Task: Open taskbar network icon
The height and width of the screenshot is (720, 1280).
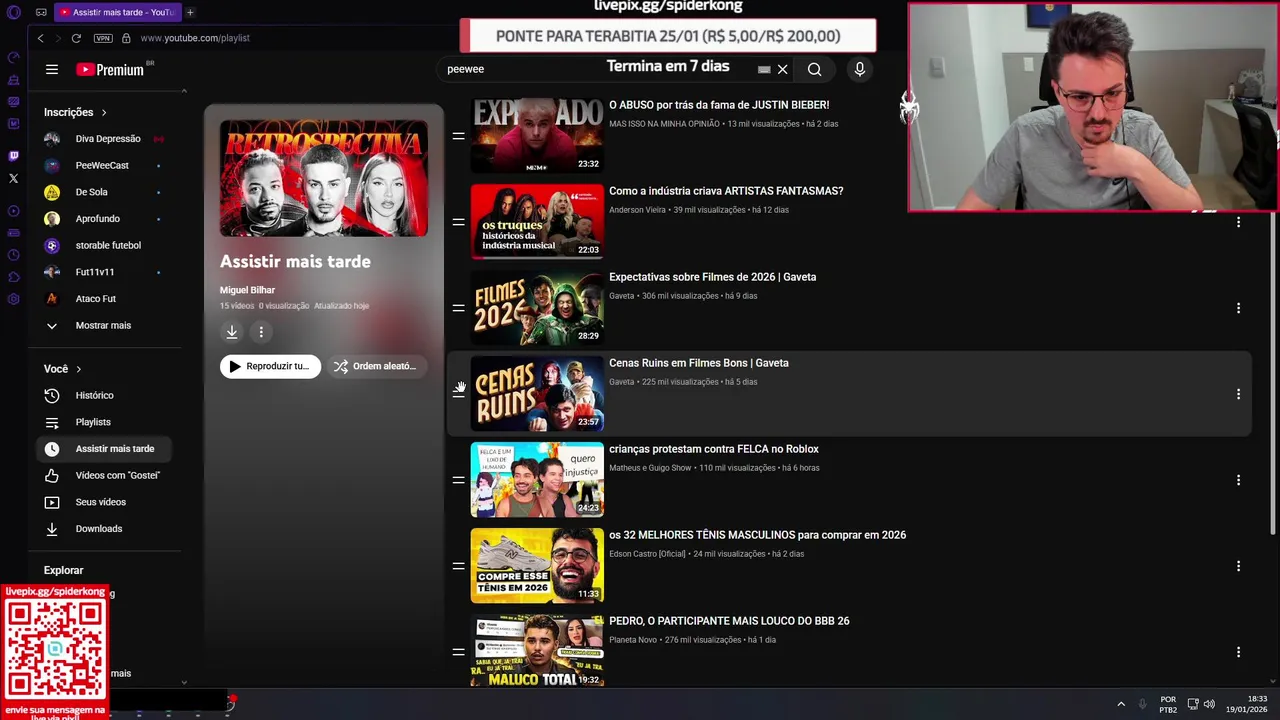Action: [1192, 704]
